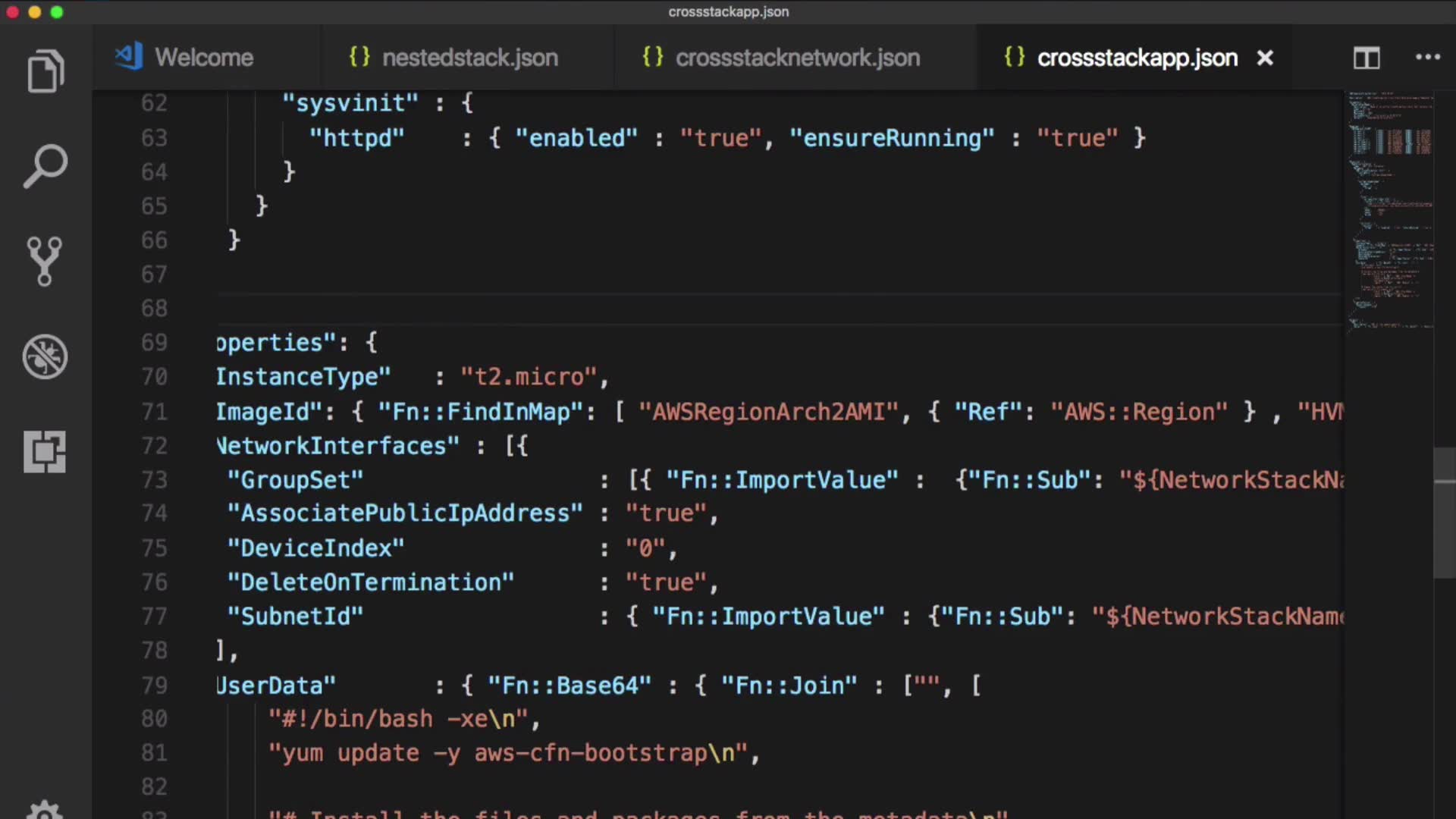The height and width of the screenshot is (819, 1456).
Task: Click the vertical scrollbar thumb
Action: coord(1444,513)
